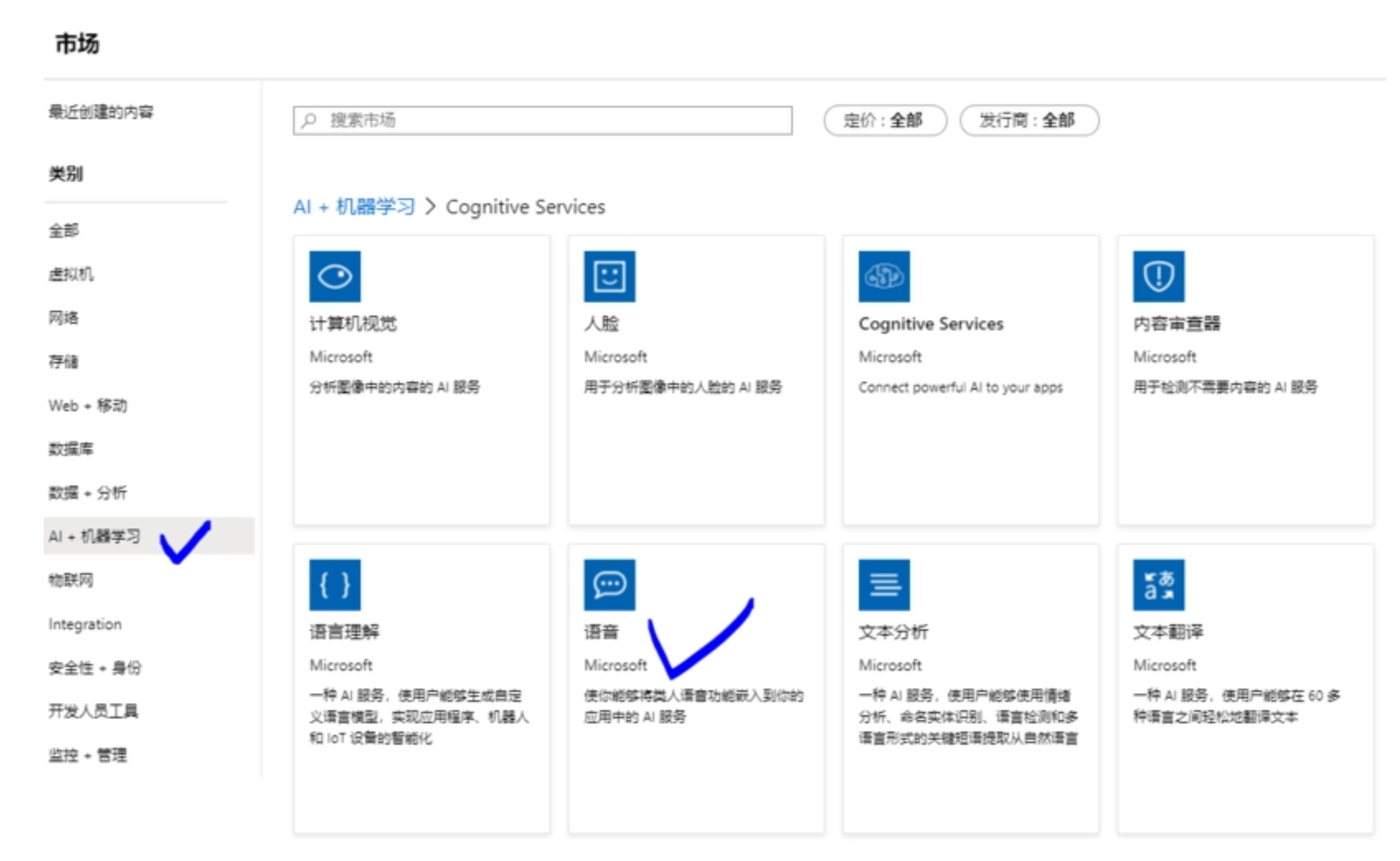Click the 人脸 card title
The height and width of the screenshot is (861, 1400).
pyautogui.click(x=602, y=323)
